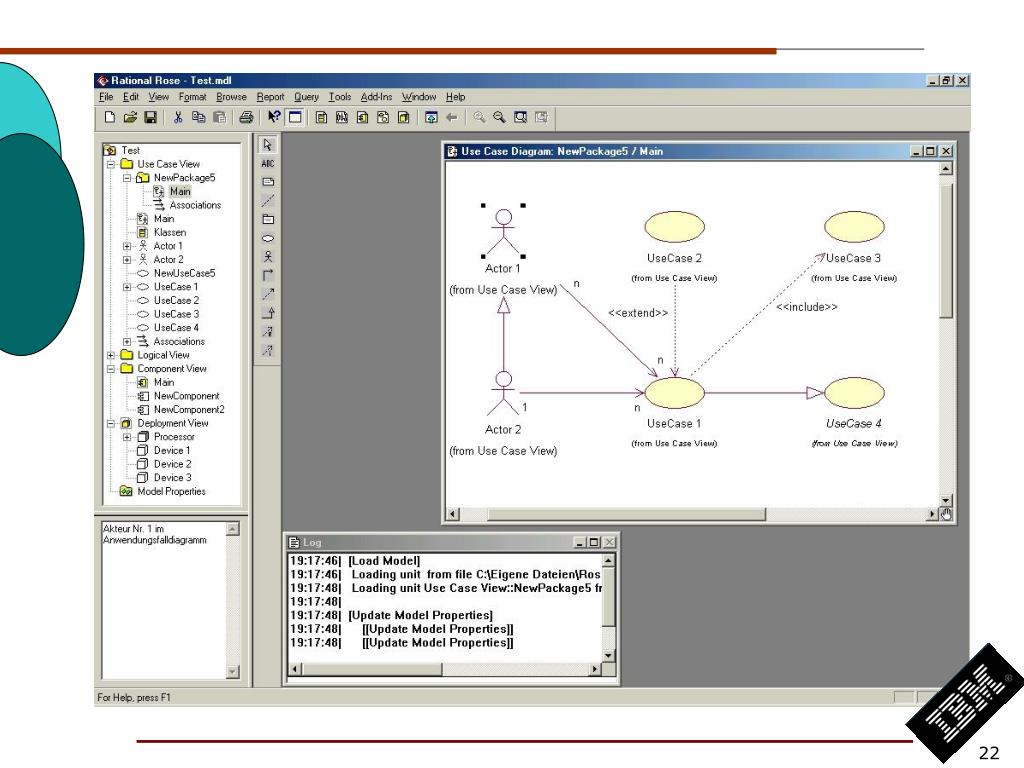
Task: Click the Browse State Machine Diagram icon
Action: [383, 117]
